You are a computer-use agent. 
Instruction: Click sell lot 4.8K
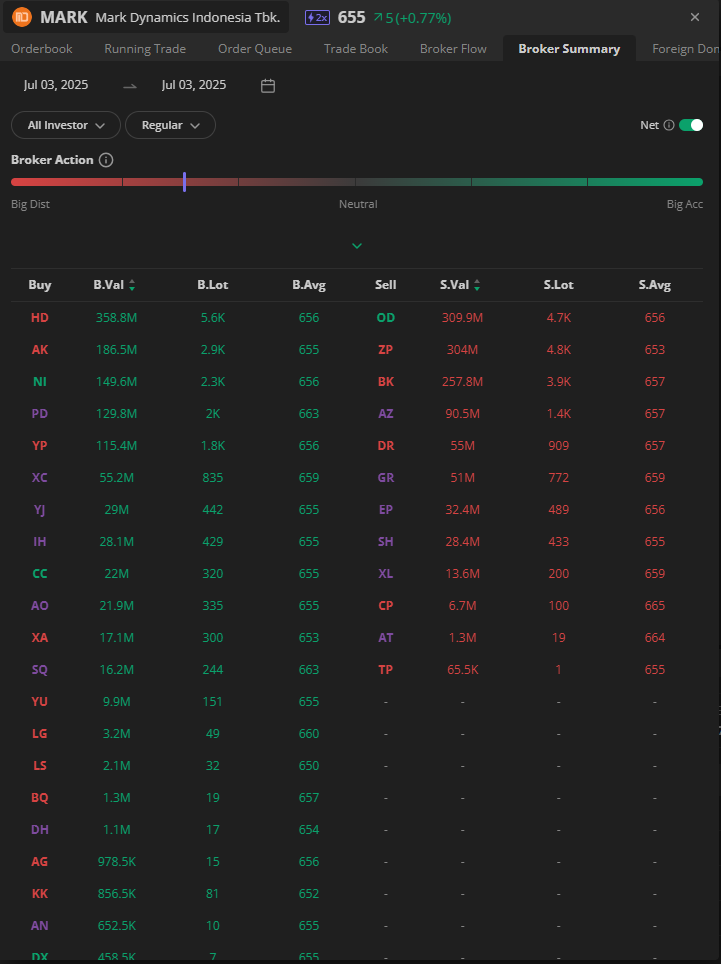click(x=559, y=350)
